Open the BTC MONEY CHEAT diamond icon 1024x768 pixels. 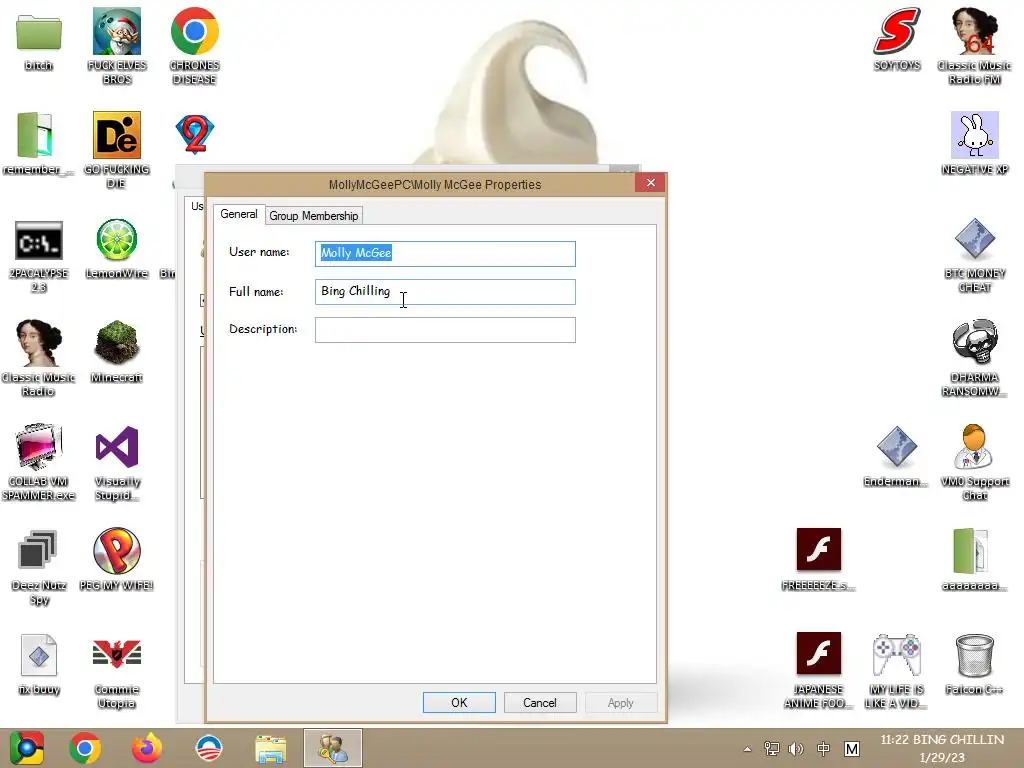click(974, 239)
